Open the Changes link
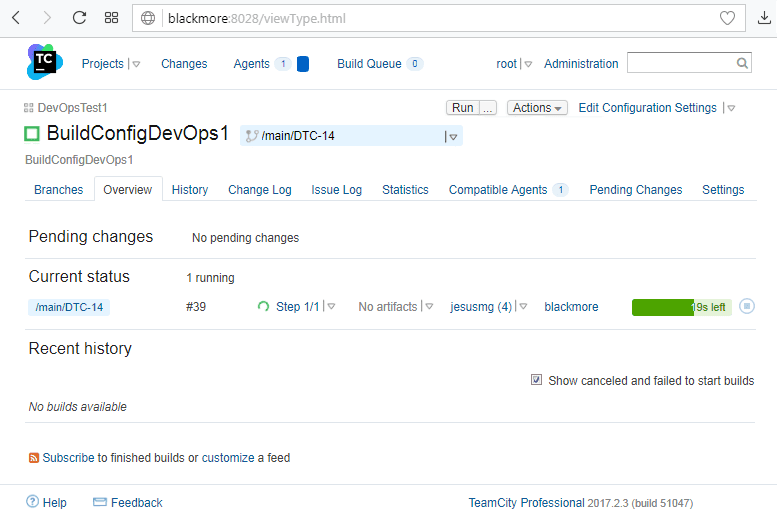 tap(184, 64)
